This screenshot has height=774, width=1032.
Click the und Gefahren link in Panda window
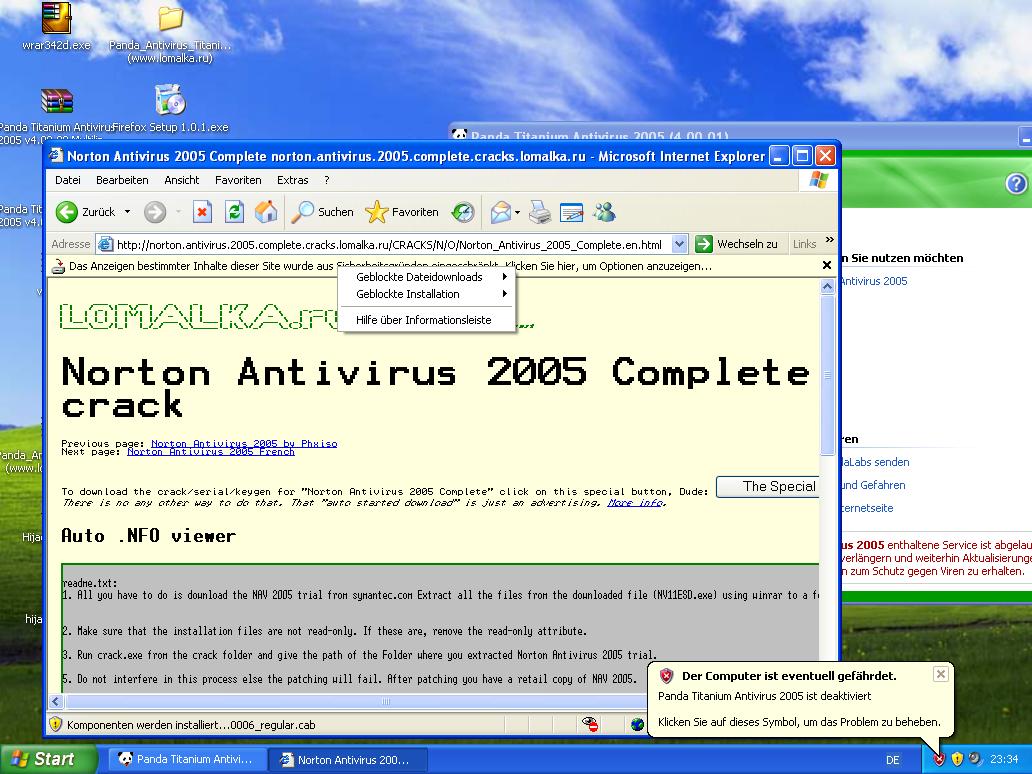[x=873, y=485]
